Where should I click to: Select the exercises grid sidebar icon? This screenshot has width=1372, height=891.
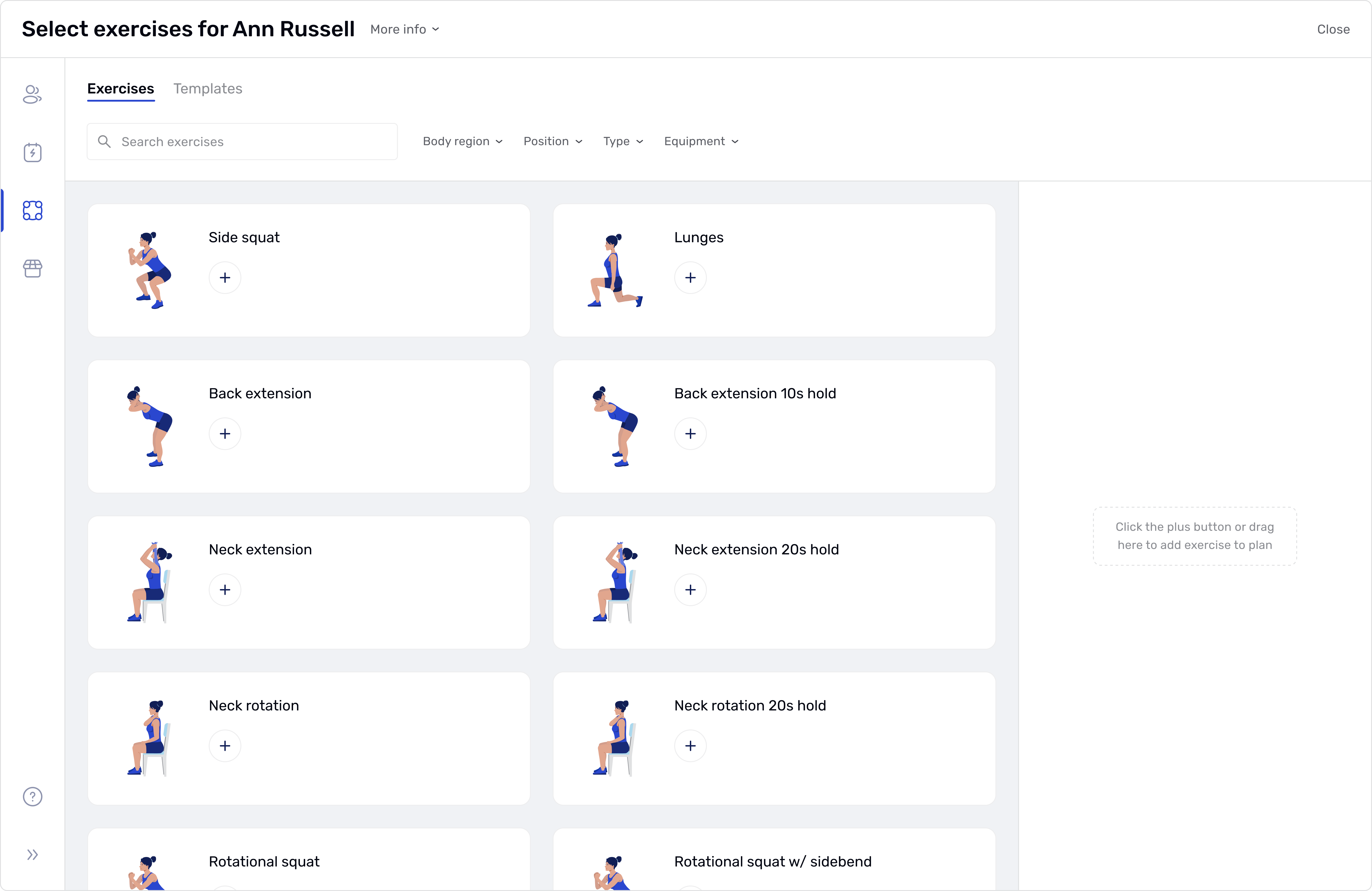32,210
